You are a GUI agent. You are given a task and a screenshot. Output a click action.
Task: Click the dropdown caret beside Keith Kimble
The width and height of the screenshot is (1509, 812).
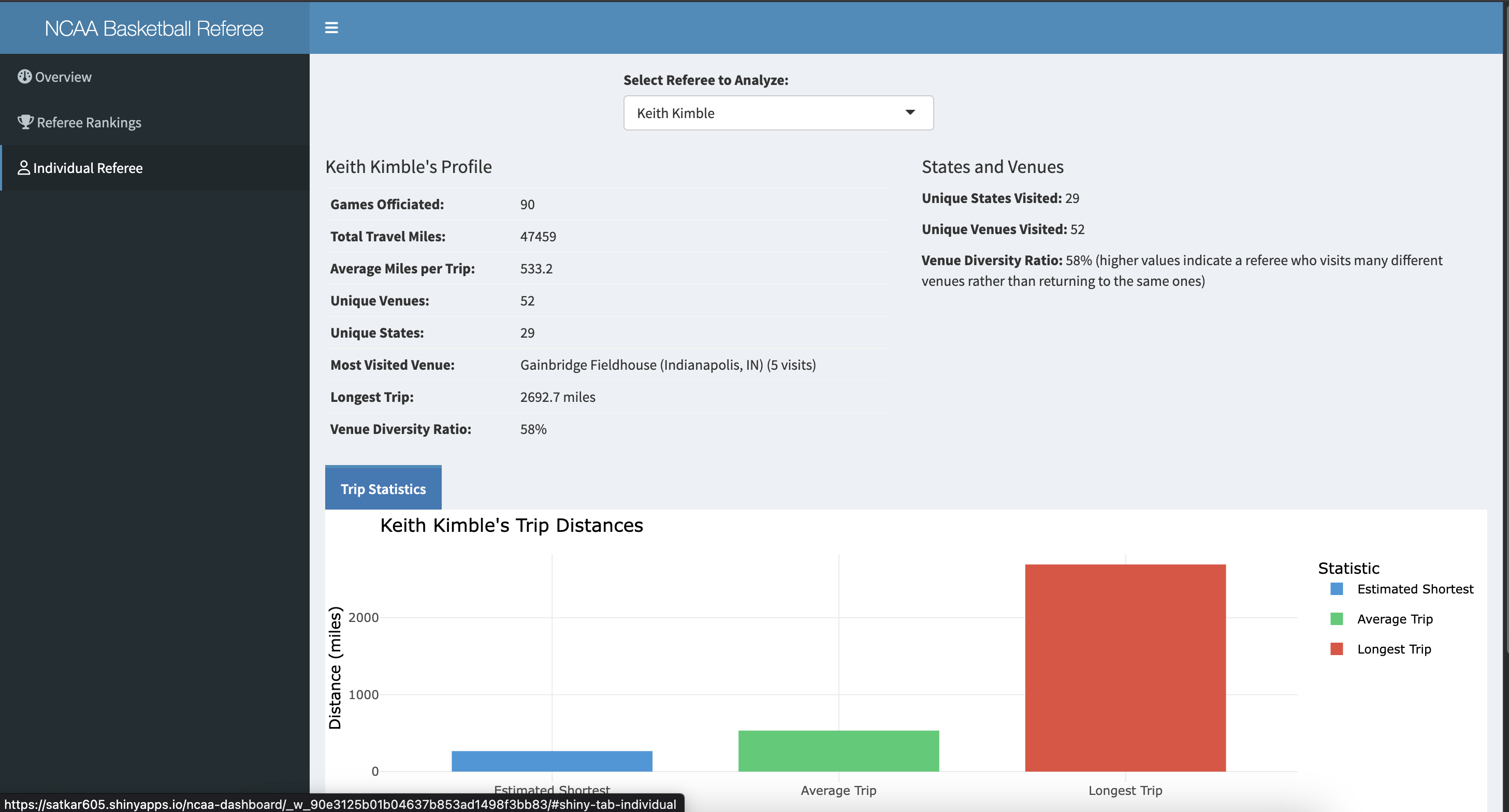click(910, 112)
